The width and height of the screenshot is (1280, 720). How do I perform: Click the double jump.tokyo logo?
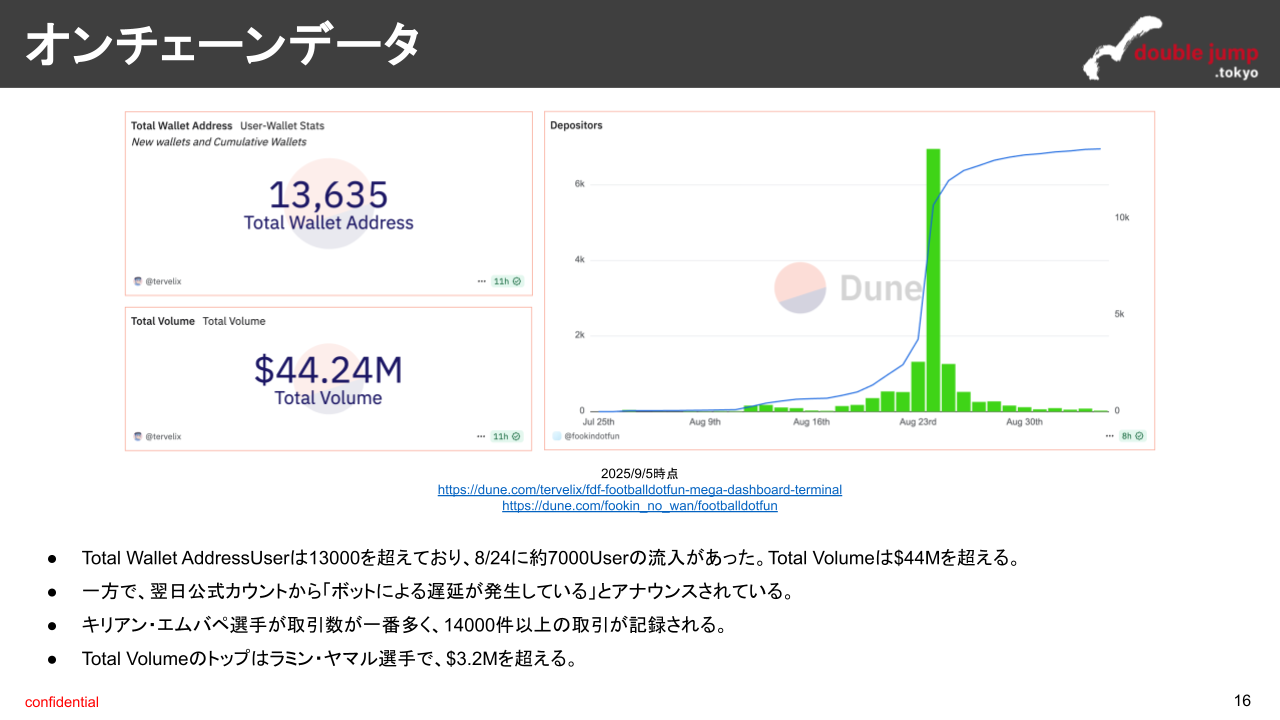point(1171,49)
